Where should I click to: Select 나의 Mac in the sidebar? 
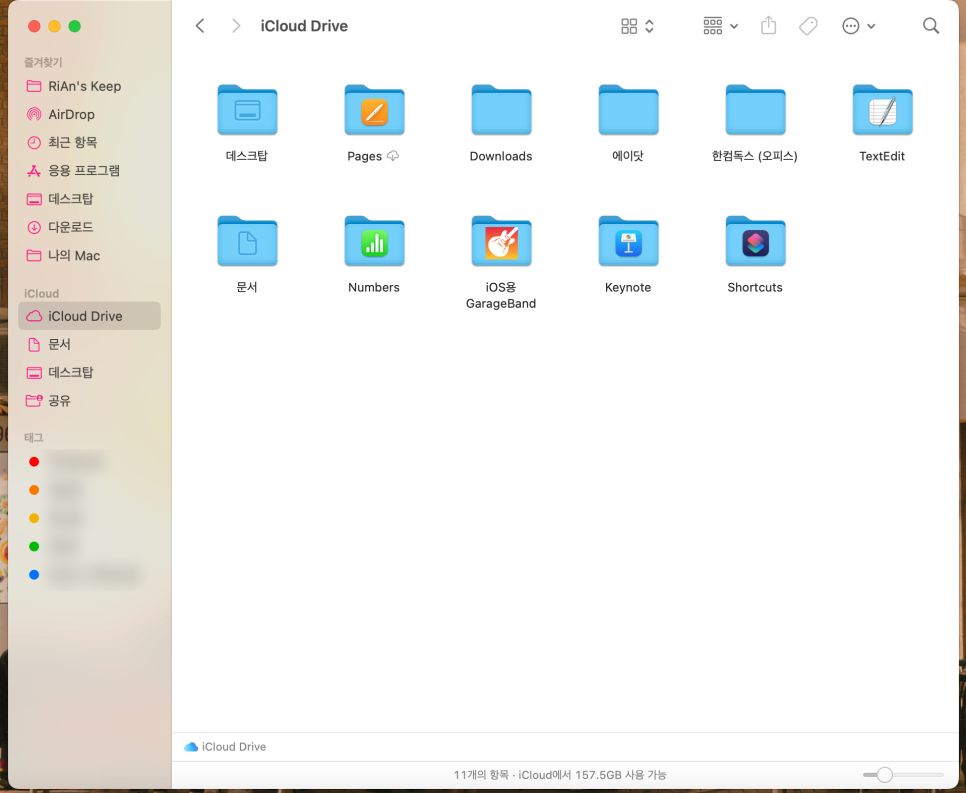pos(89,256)
